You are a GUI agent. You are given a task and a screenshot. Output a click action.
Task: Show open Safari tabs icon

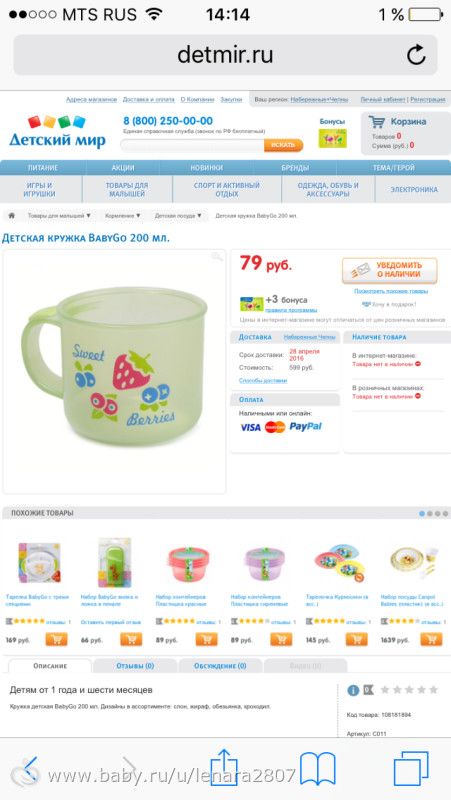411,768
